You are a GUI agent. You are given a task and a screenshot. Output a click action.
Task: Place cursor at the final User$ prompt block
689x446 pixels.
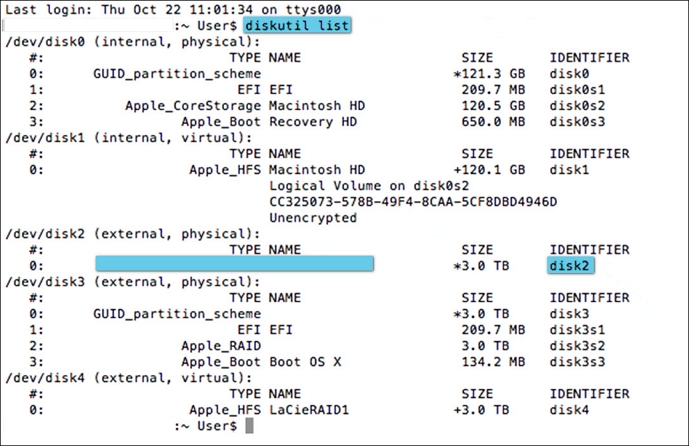point(248,426)
